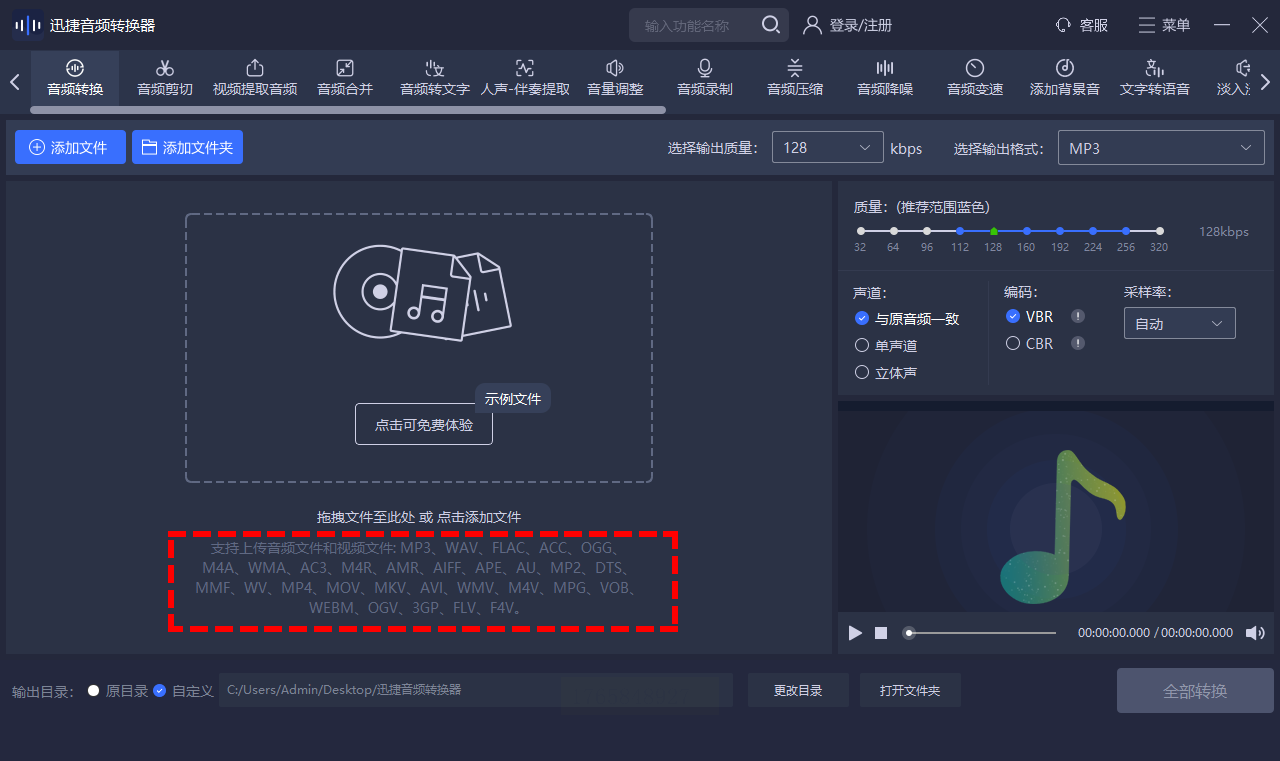Viewport: 1280px width, 761px height.
Task: Click the 更改目录 button
Action: coord(798,690)
